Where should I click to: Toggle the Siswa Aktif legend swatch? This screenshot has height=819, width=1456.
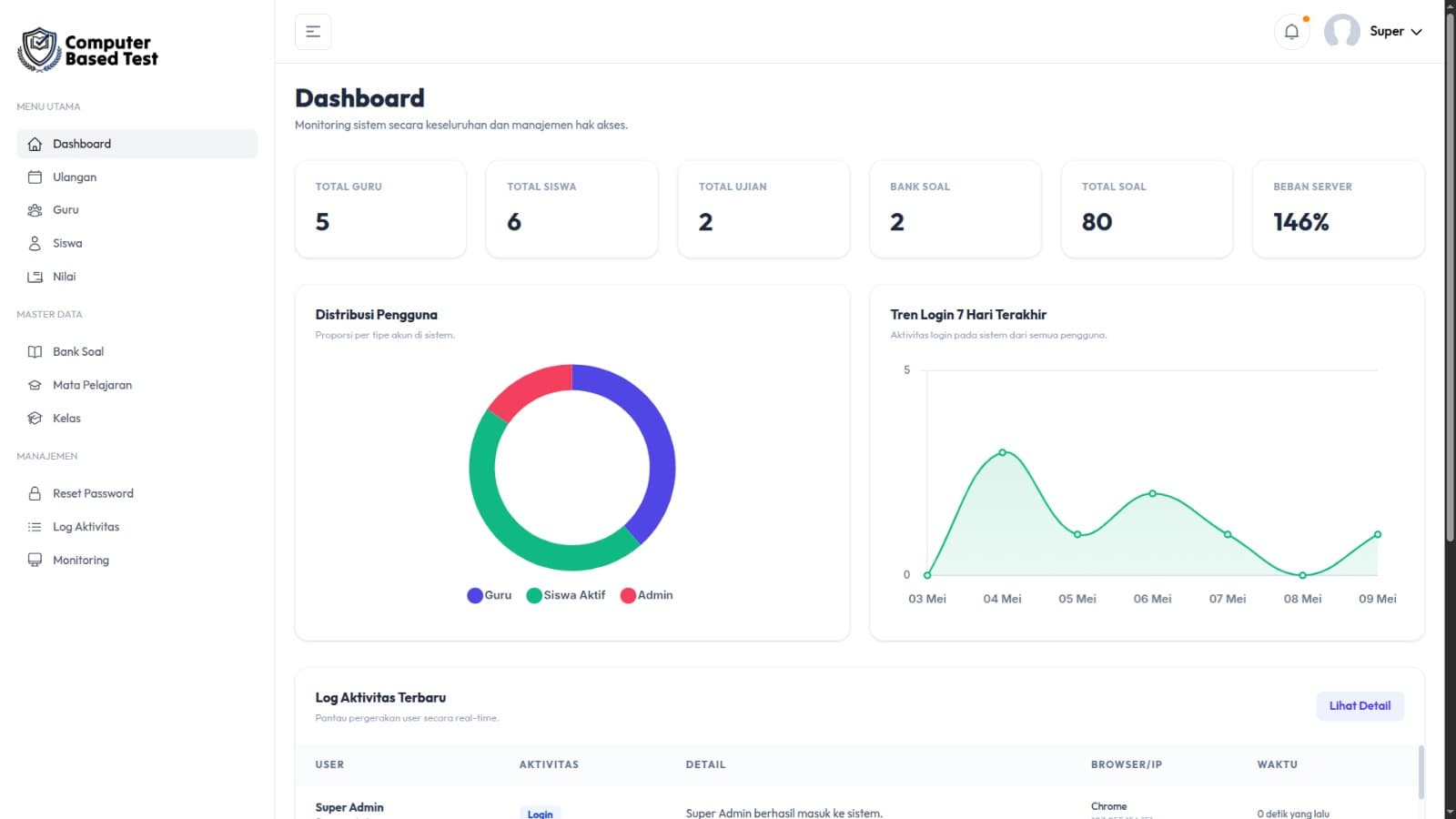pyautogui.click(x=534, y=596)
